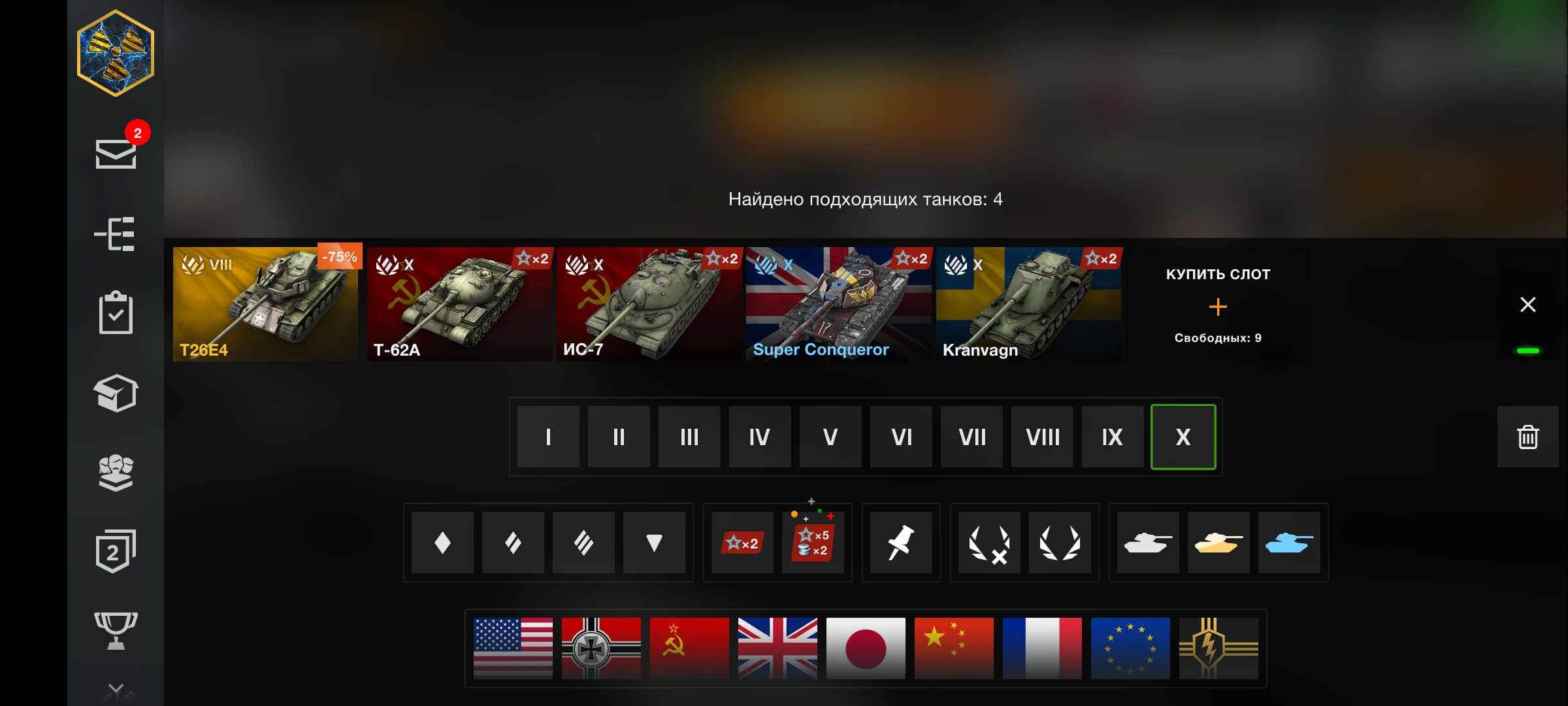
Task: Clear all filters with the trash icon
Action: point(1527,437)
